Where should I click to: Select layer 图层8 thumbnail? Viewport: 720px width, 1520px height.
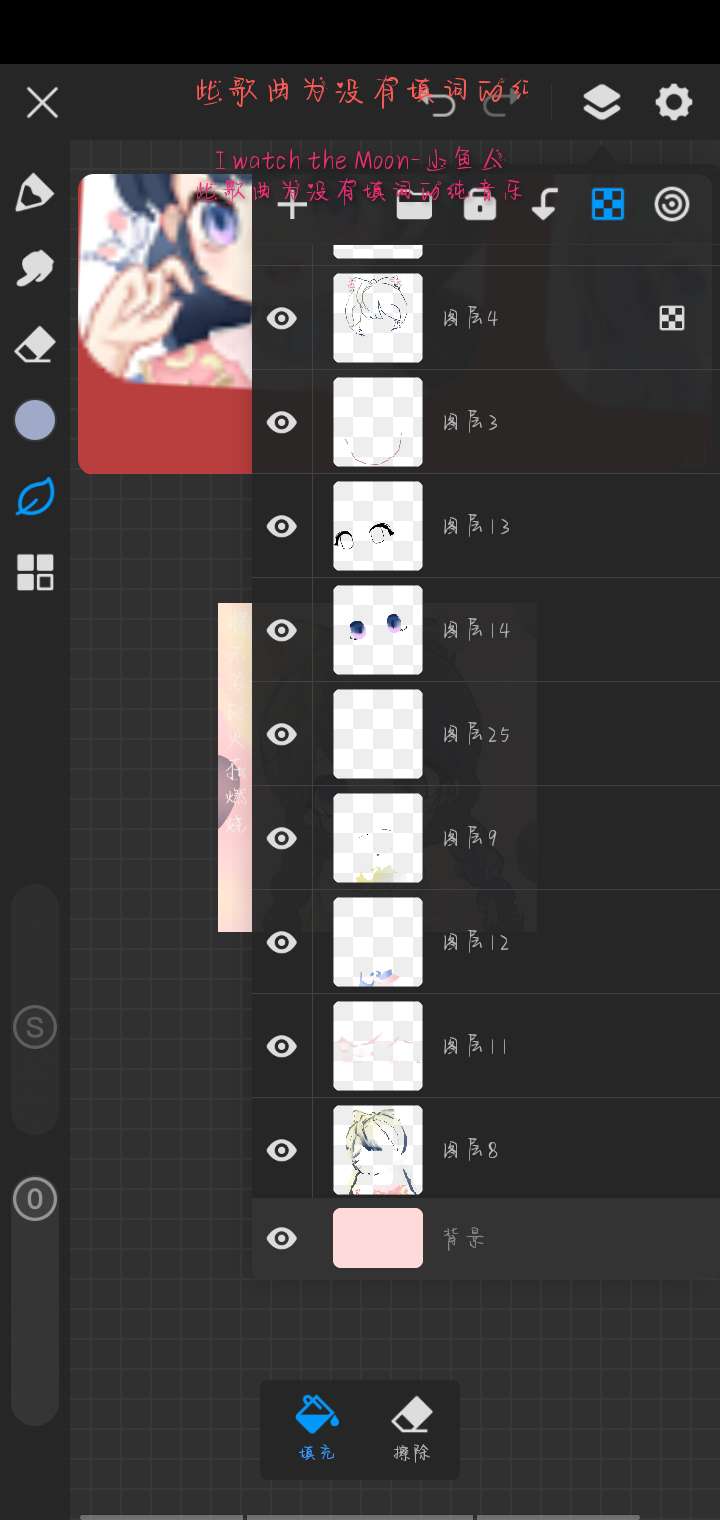point(377,1150)
